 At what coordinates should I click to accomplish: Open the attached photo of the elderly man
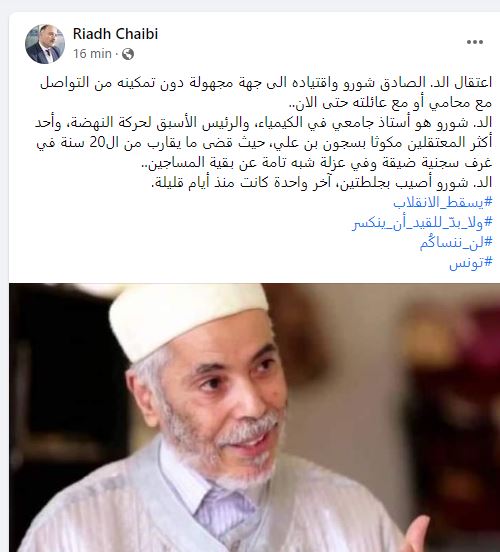point(254,418)
